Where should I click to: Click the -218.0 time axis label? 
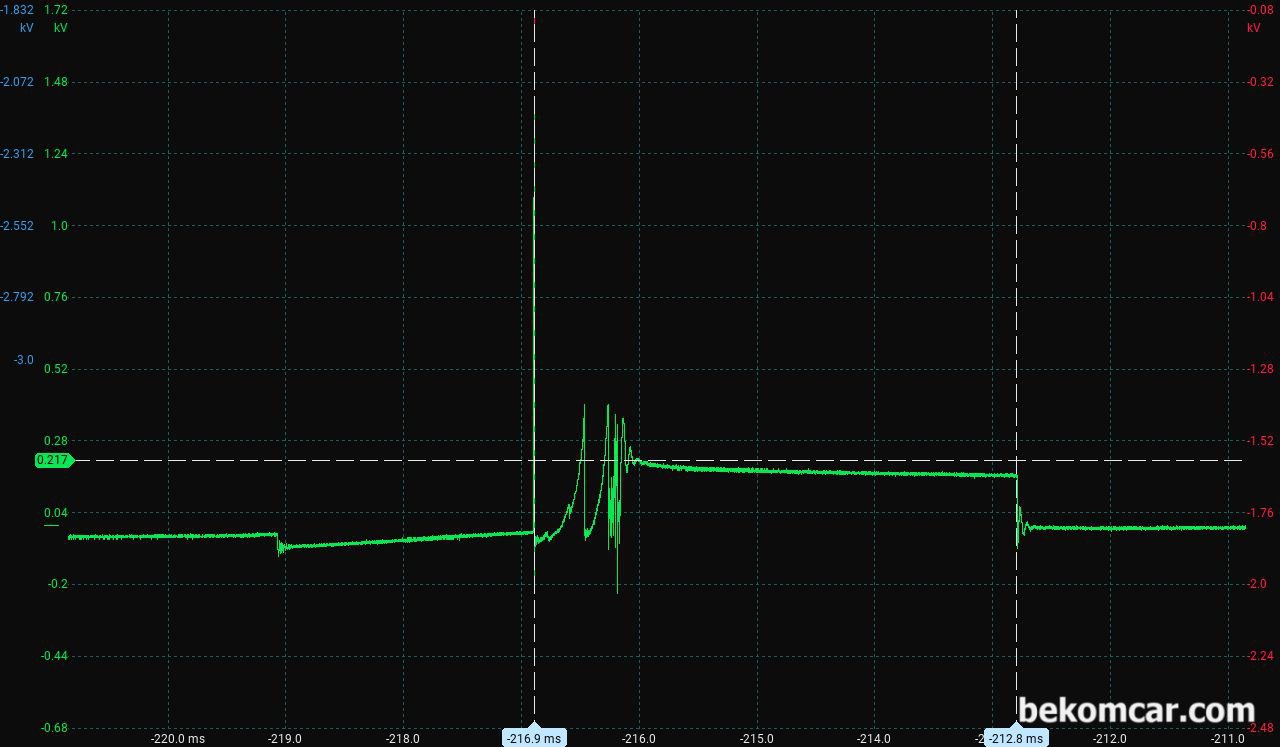(x=403, y=739)
